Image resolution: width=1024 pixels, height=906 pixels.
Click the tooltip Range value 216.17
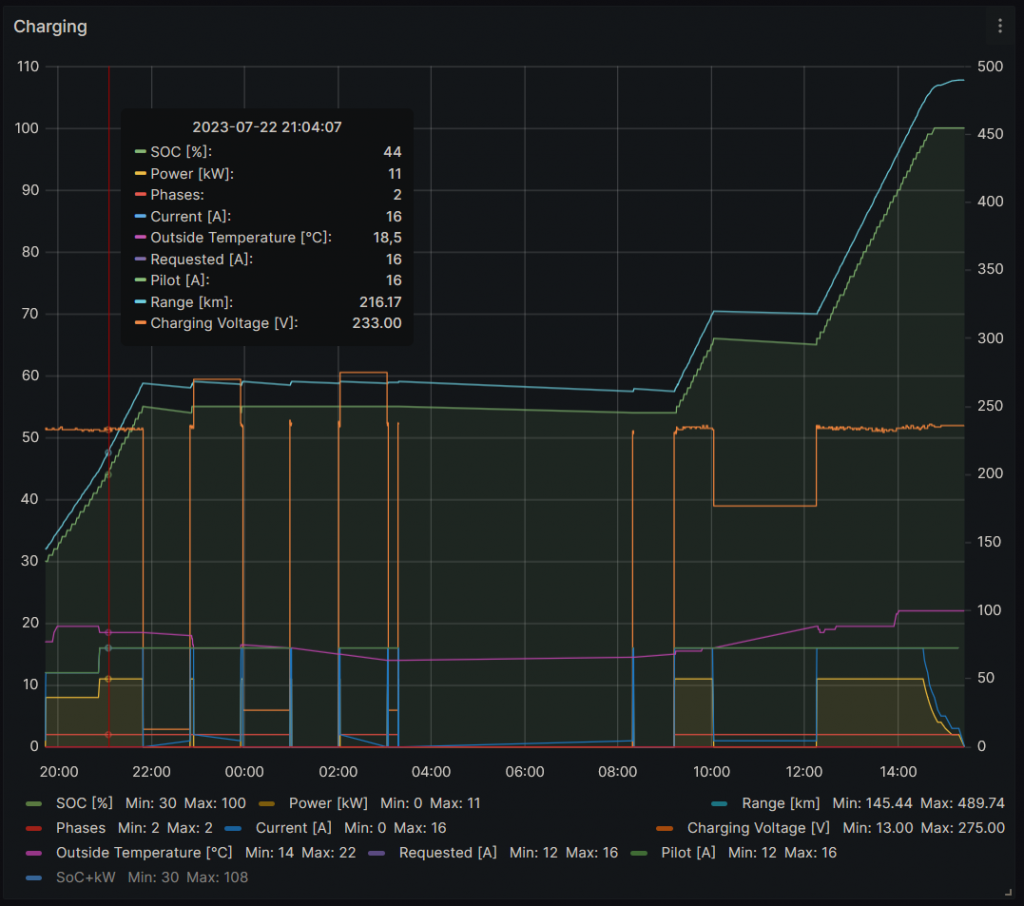380,302
